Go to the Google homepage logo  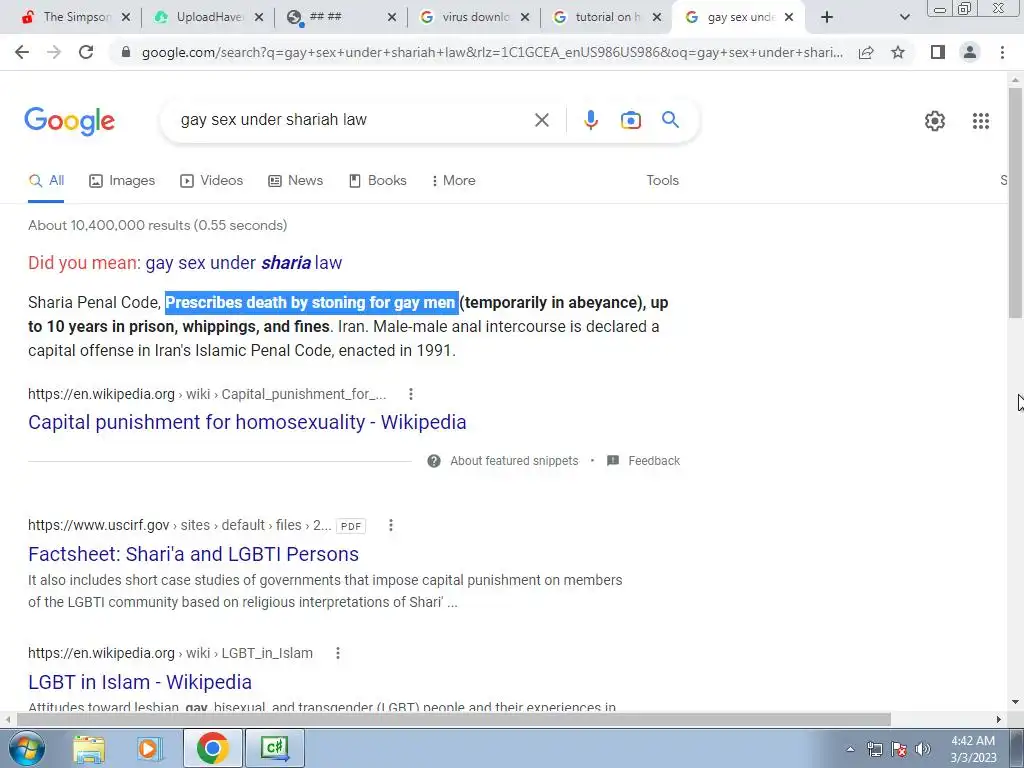coord(69,121)
